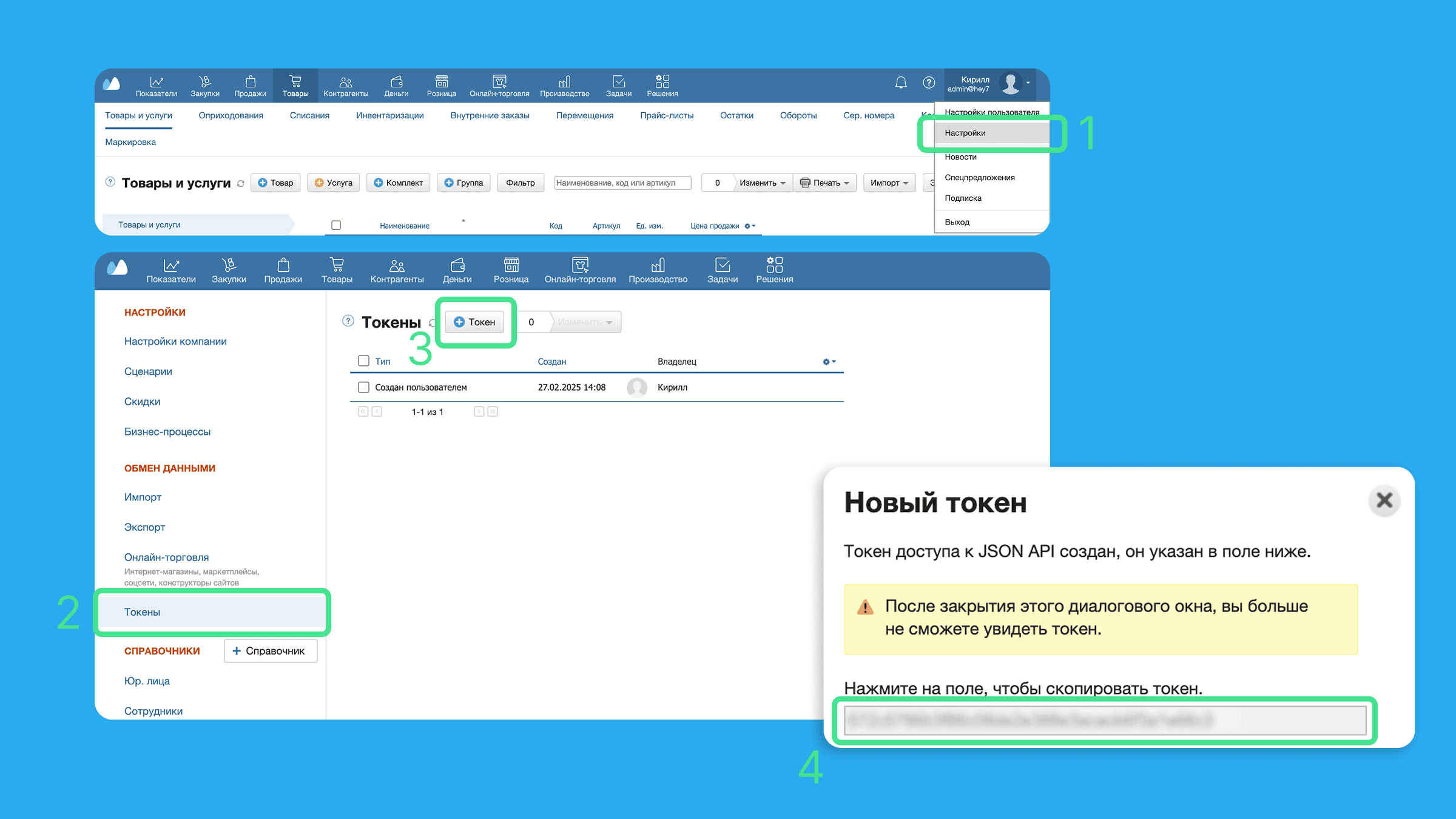Screen dimensions: 1456x819
Task: Open the Изменить dropdown in goods toolbar
Action: point(763,183)
